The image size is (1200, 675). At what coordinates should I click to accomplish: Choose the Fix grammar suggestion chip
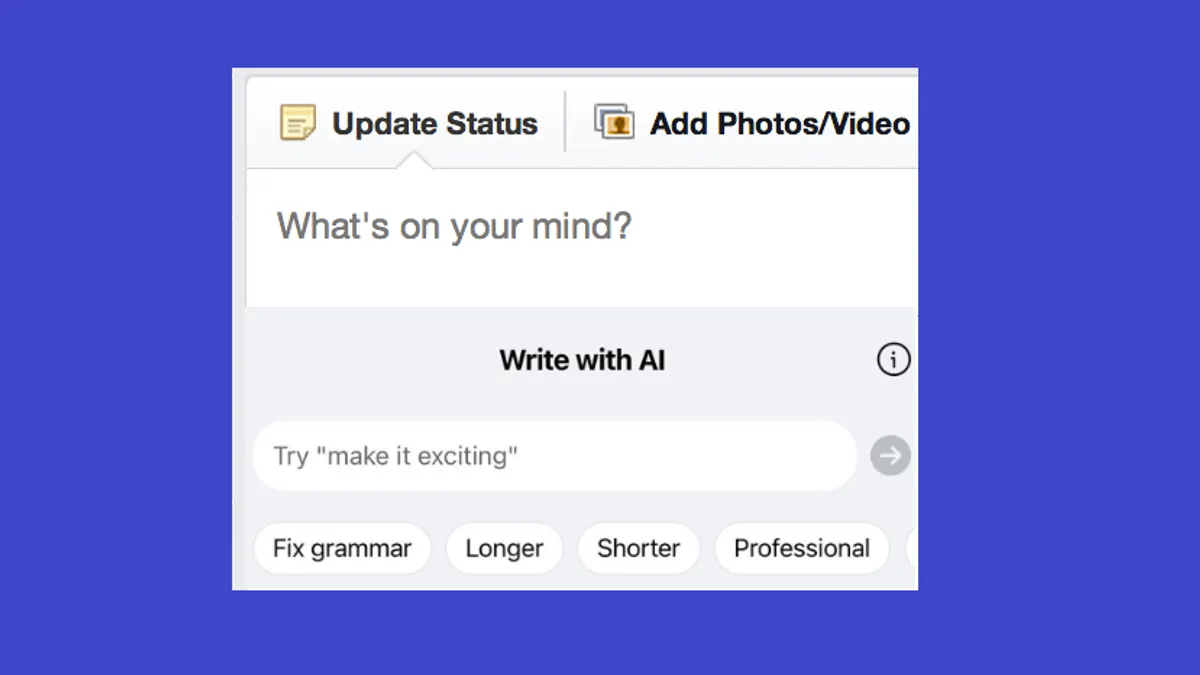(342, 548)
